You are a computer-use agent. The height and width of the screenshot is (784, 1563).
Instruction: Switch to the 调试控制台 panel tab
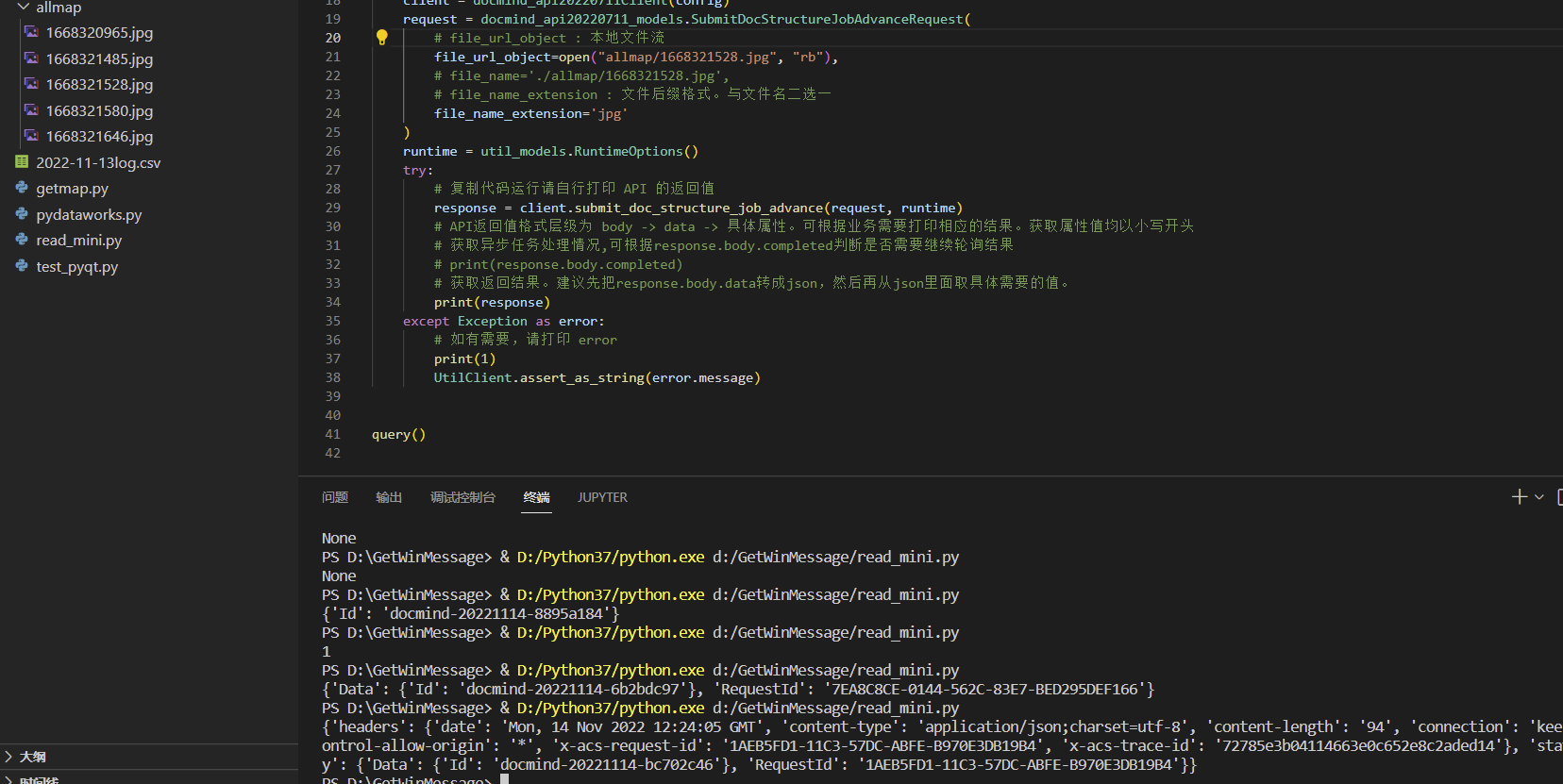[462, 497]
